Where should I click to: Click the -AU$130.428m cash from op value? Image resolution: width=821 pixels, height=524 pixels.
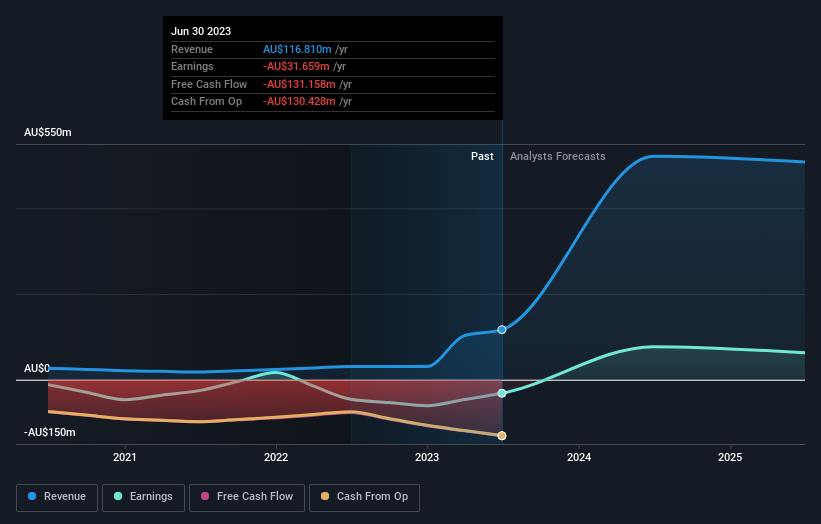pos(299,102)
